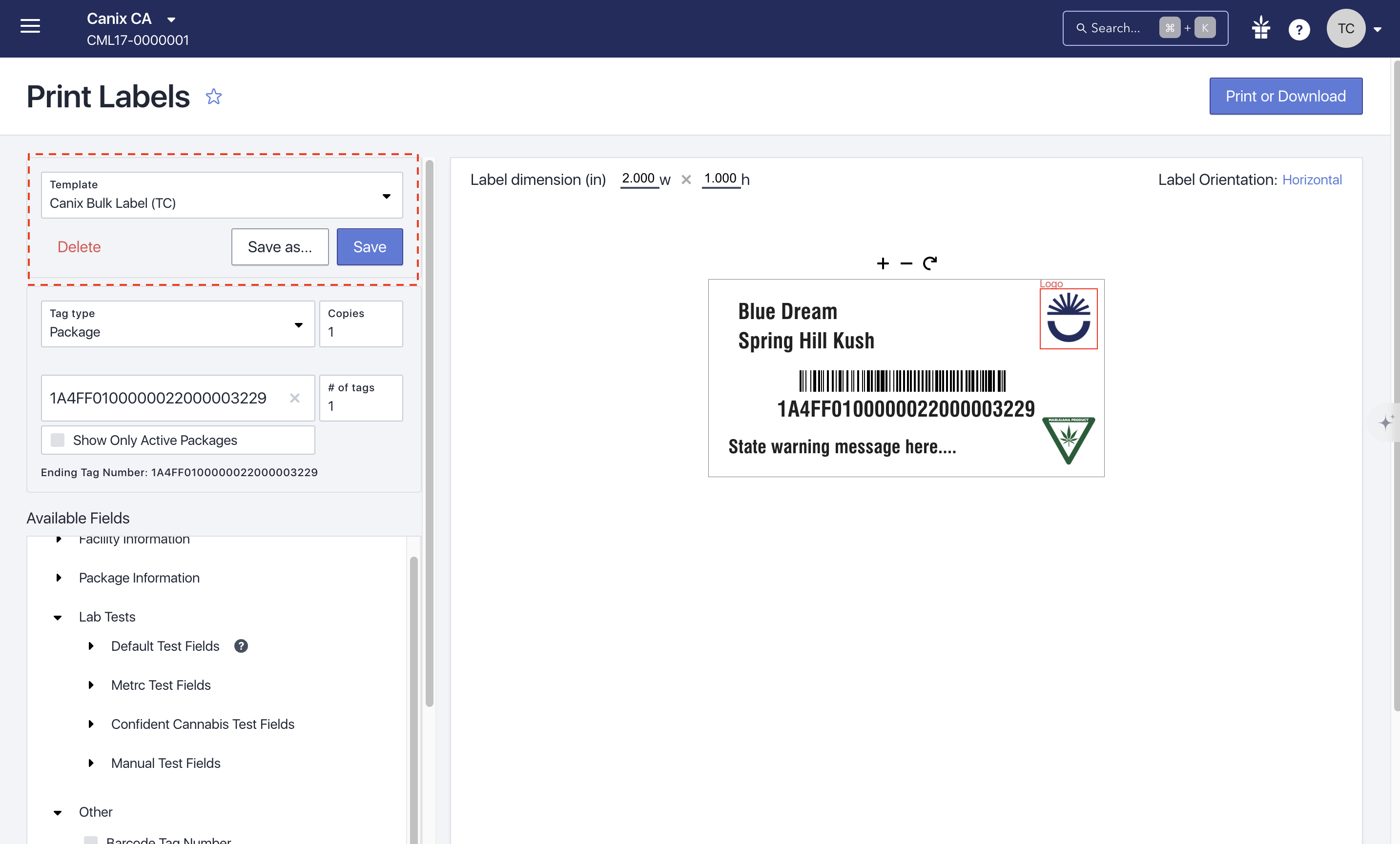Expand Manual Test Fields
The height and width of the screenshot is (844, 1400).
pos(90,764)
